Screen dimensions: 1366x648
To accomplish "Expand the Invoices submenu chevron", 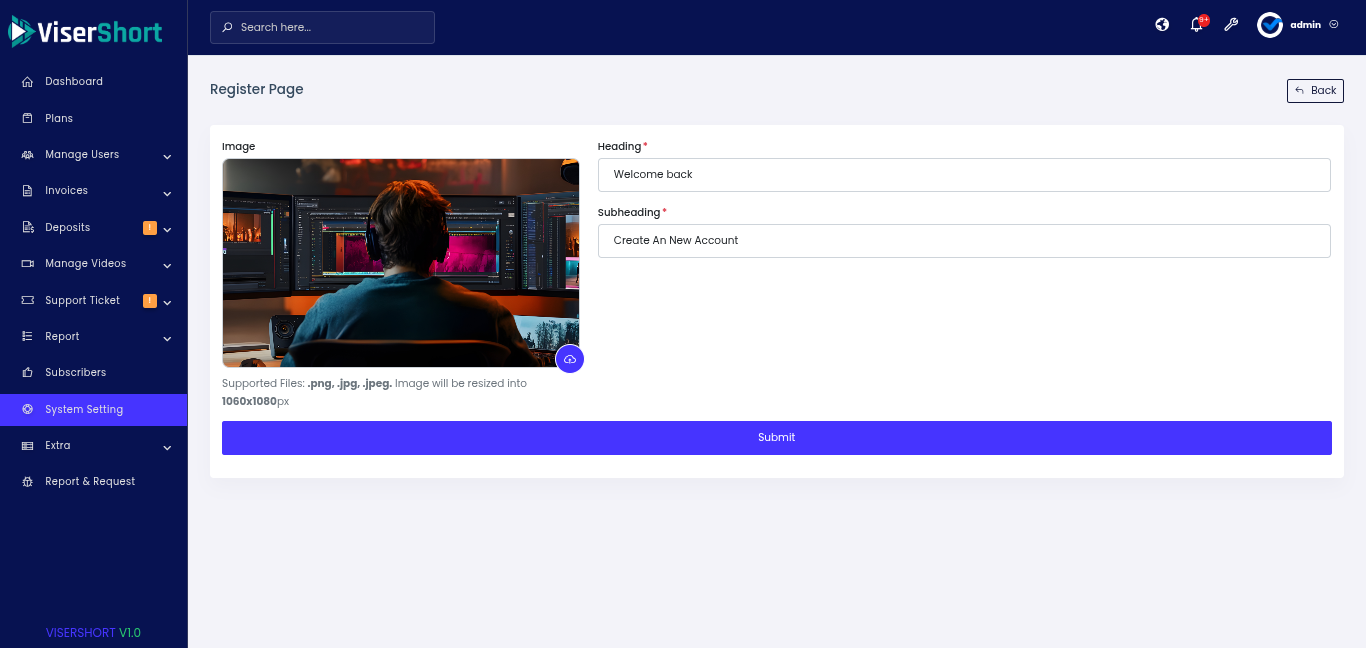I will coord(167,193).
